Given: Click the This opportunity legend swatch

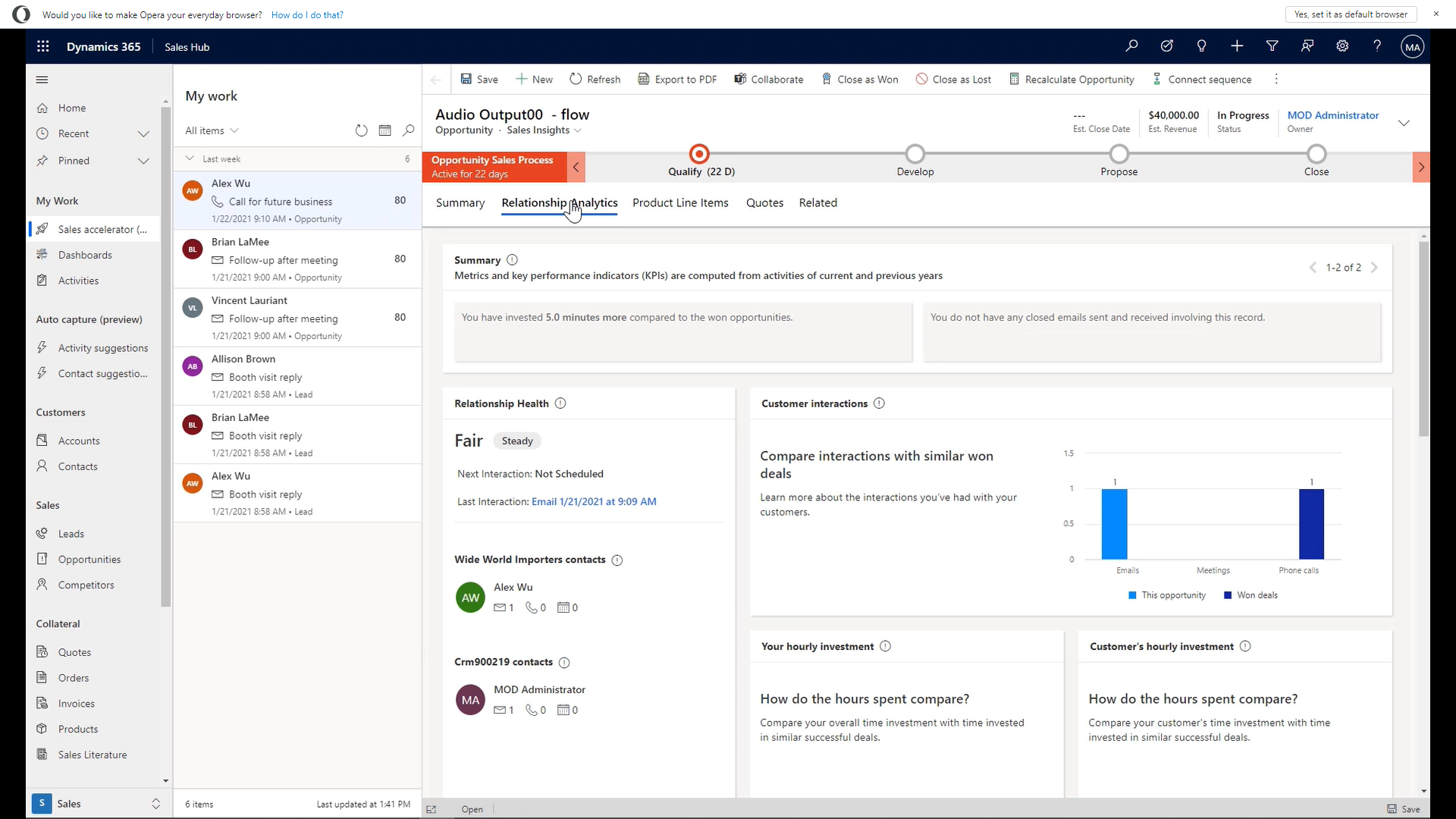Looking at the screenshot, I should [x=1133, y=596].
